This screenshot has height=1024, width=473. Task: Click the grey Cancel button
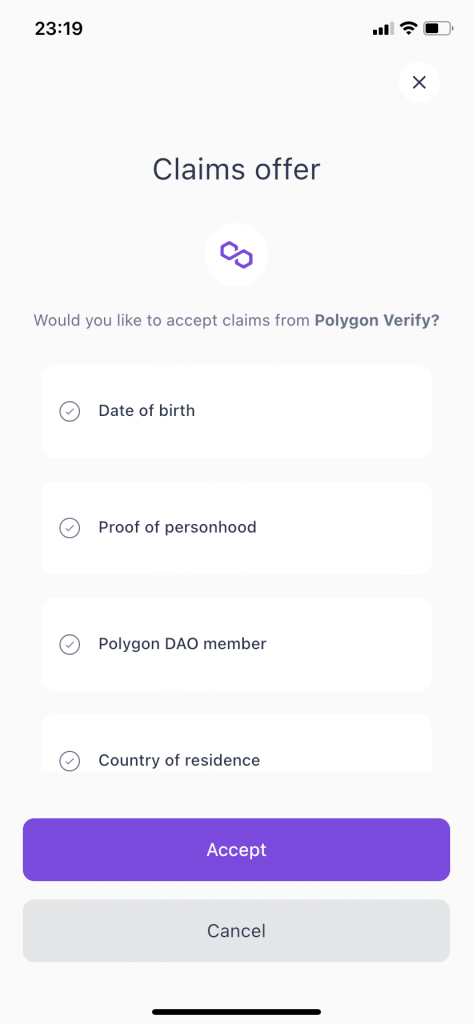pyautogui.click(x=236, y=931)
